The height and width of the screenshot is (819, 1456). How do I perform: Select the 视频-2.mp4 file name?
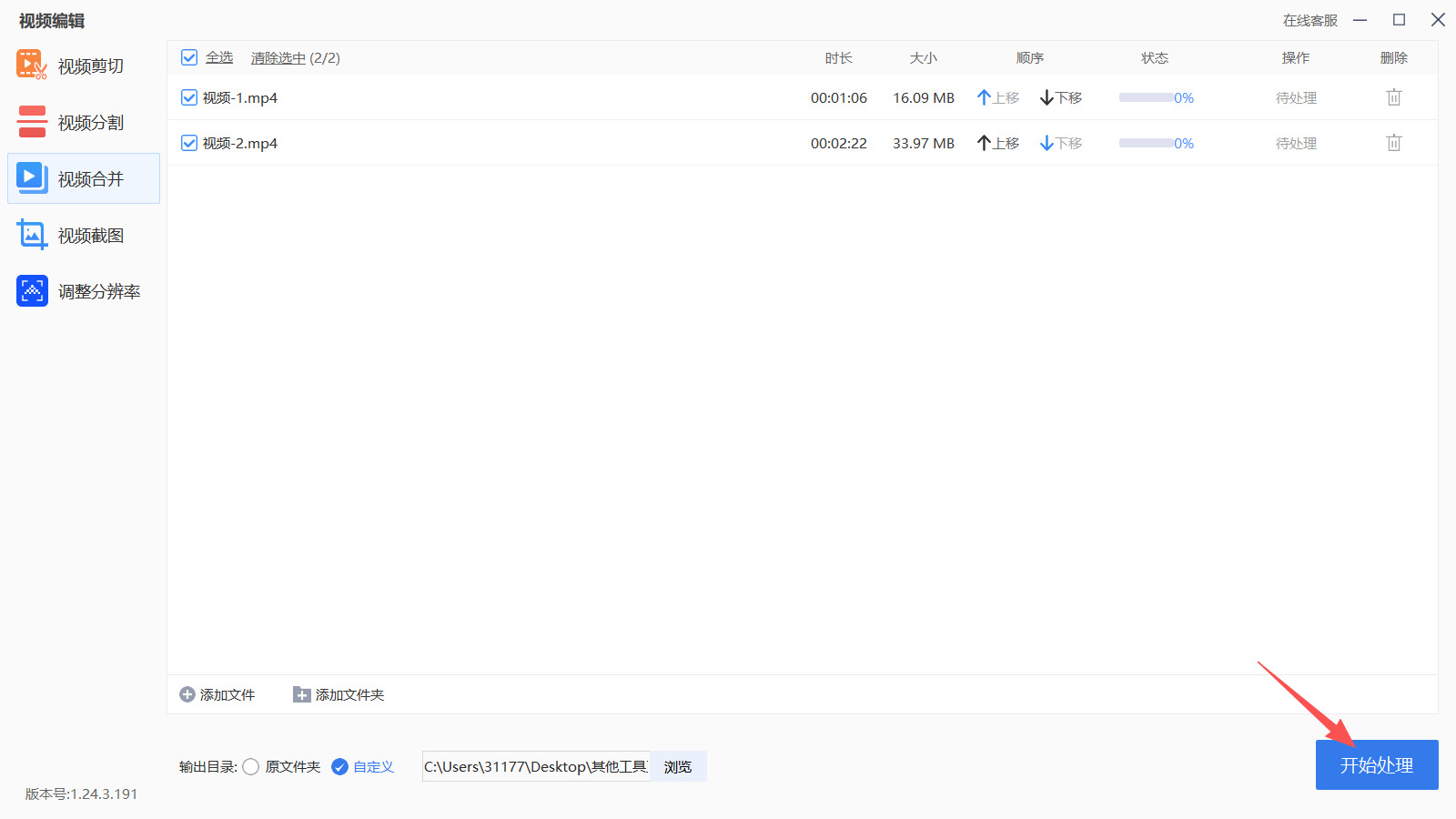pos(240,143)
